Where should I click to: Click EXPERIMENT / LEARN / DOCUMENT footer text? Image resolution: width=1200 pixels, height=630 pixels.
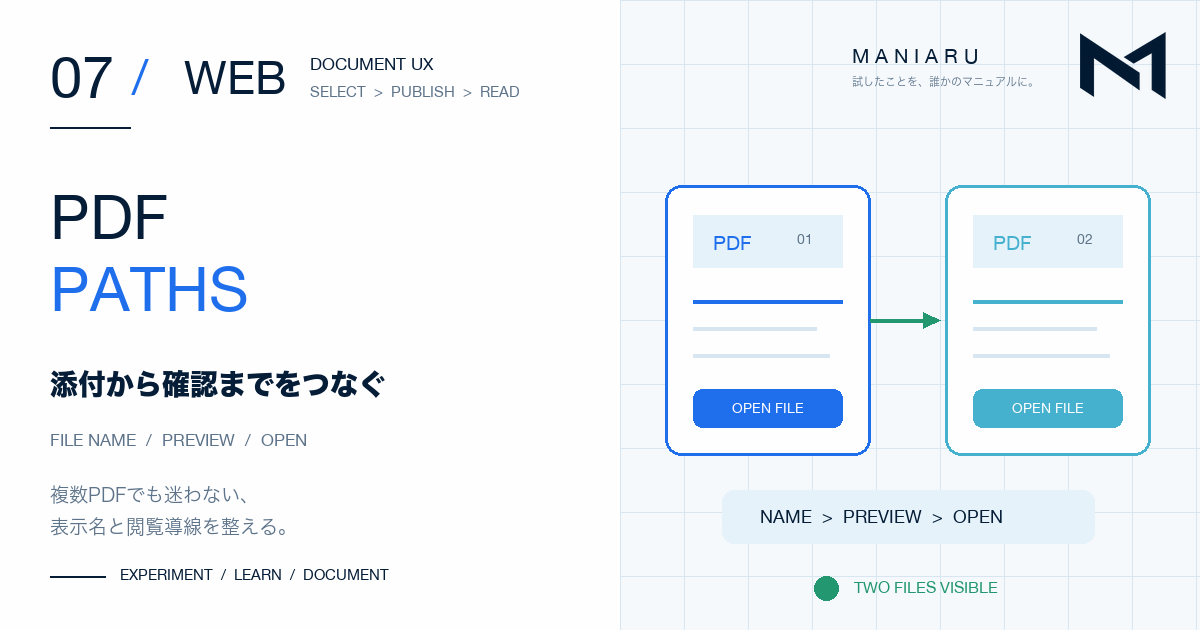pos(254,575)
